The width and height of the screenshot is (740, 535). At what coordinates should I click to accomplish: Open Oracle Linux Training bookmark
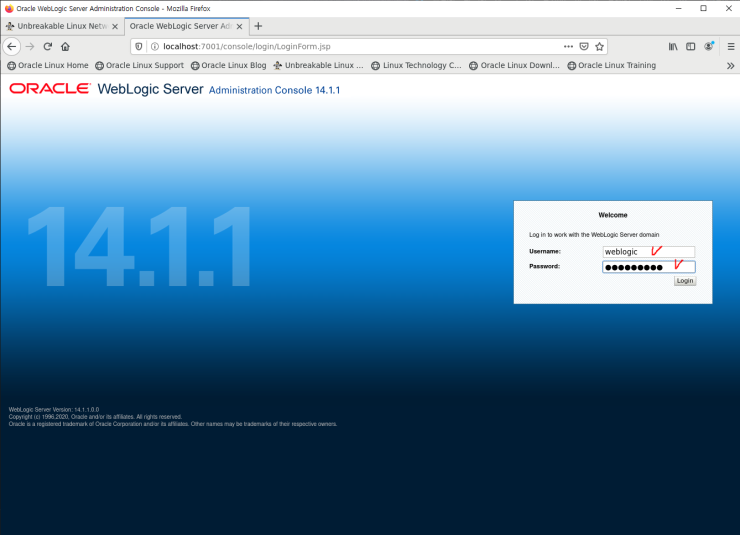point(612,66)
